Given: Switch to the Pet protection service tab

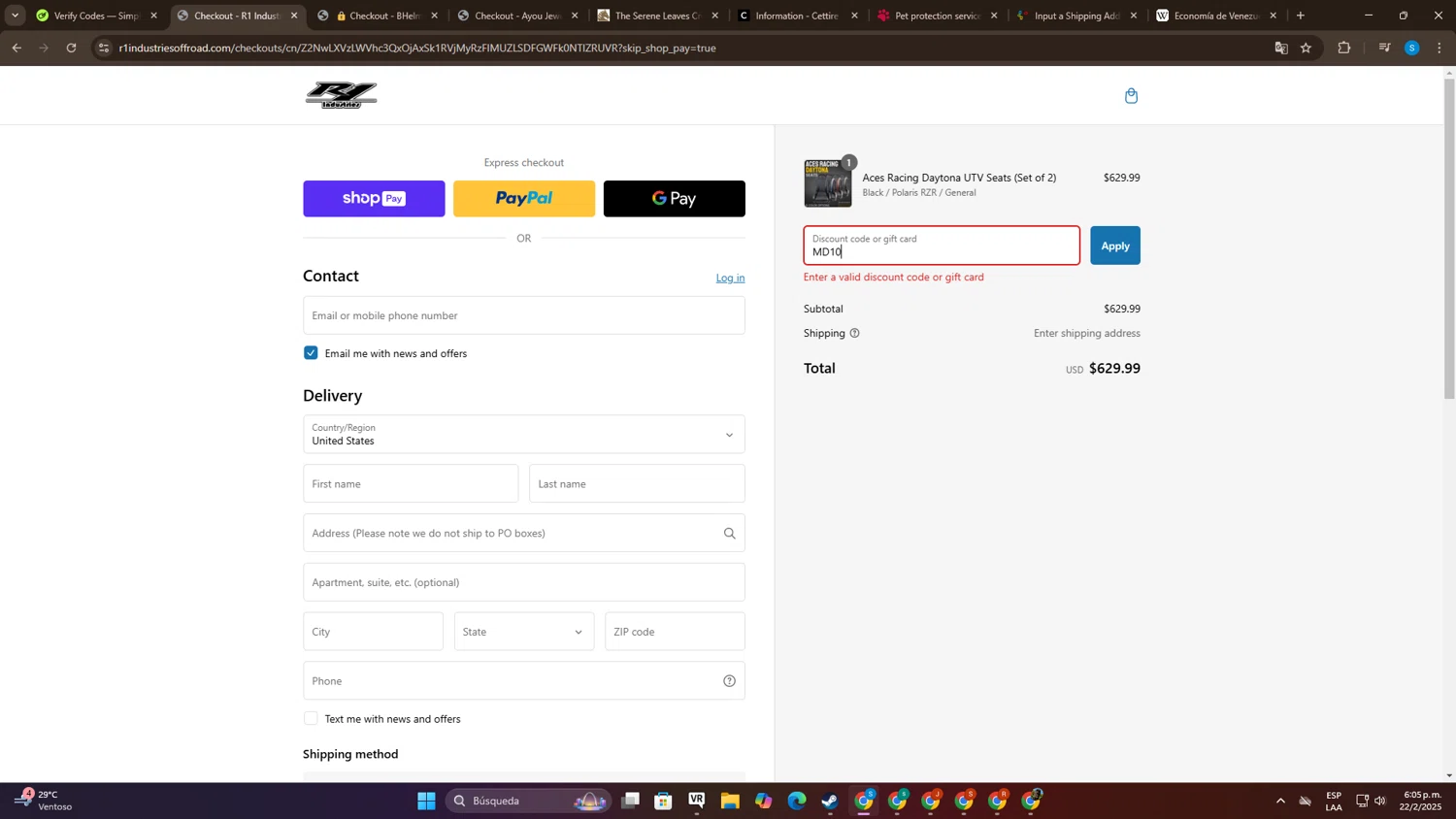Looking at the screenshot, I should [x=938, y=16].
